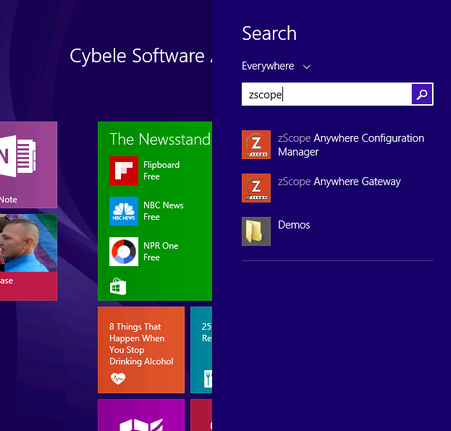Screen dimensions: 451x431
Task: Select zScope Anywhere Configuration Manager result text
Action: (x=351, y=145)
